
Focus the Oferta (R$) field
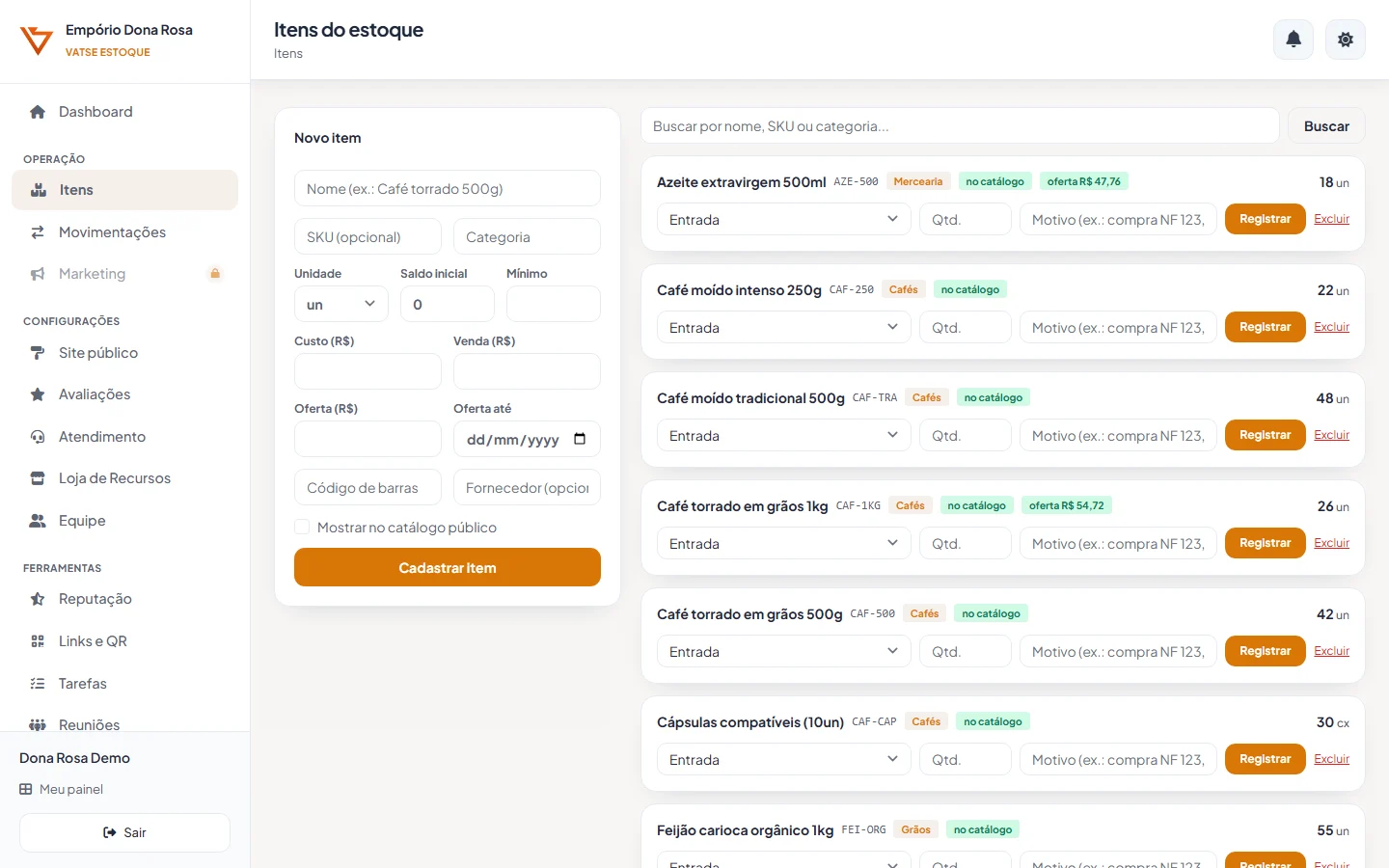click(368, 439)
